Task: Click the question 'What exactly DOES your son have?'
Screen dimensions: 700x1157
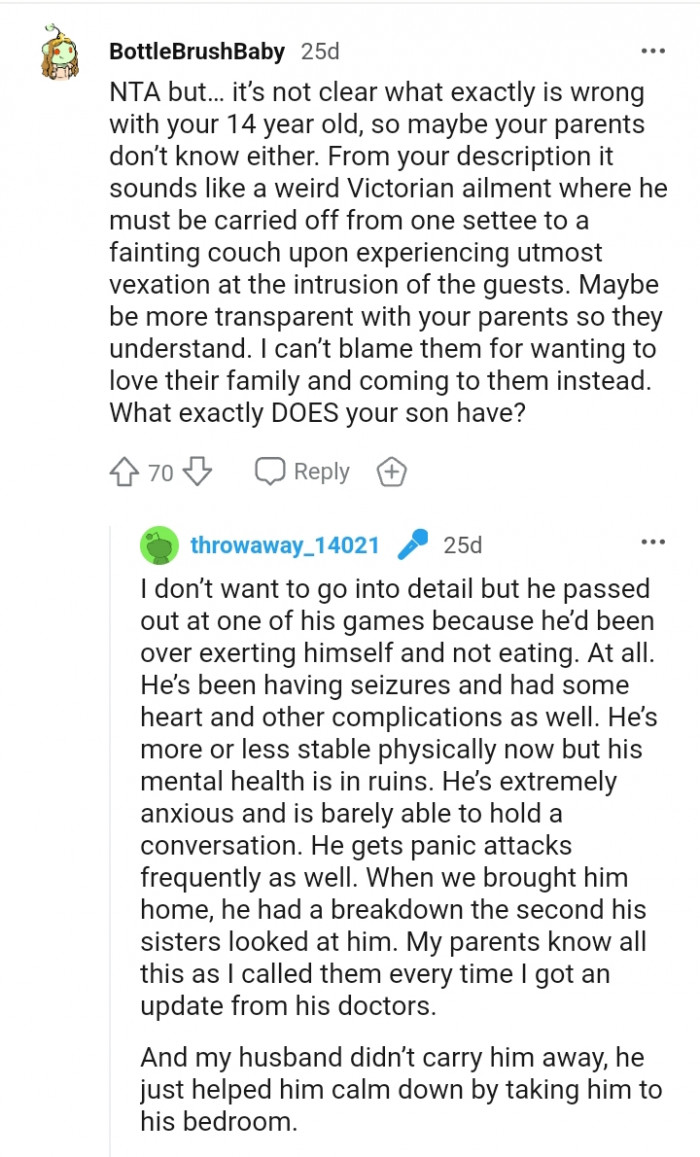Action: (x=317, y=412)
